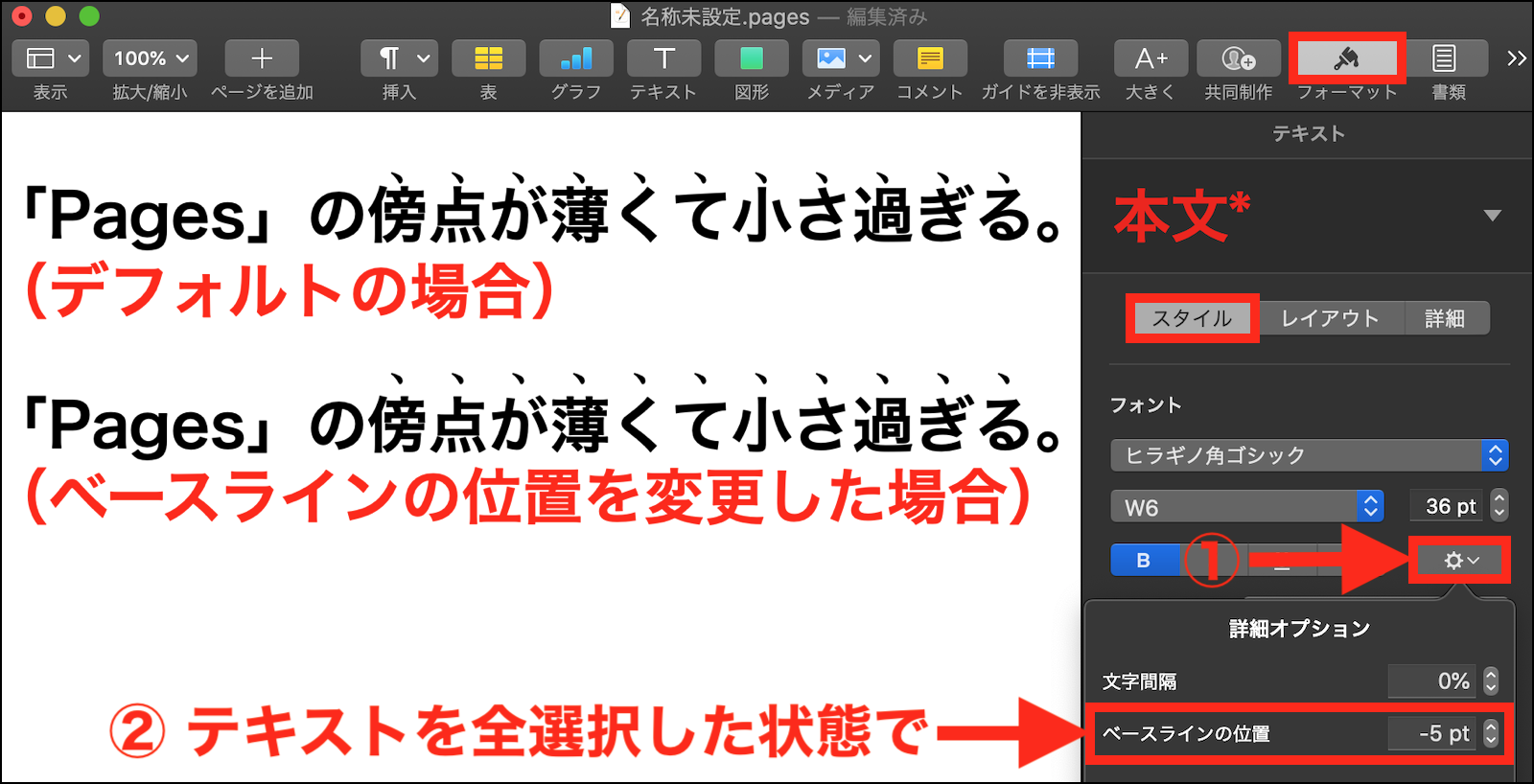Hide guides with the ガイドを非表示 icon

tap(1040, 58)
